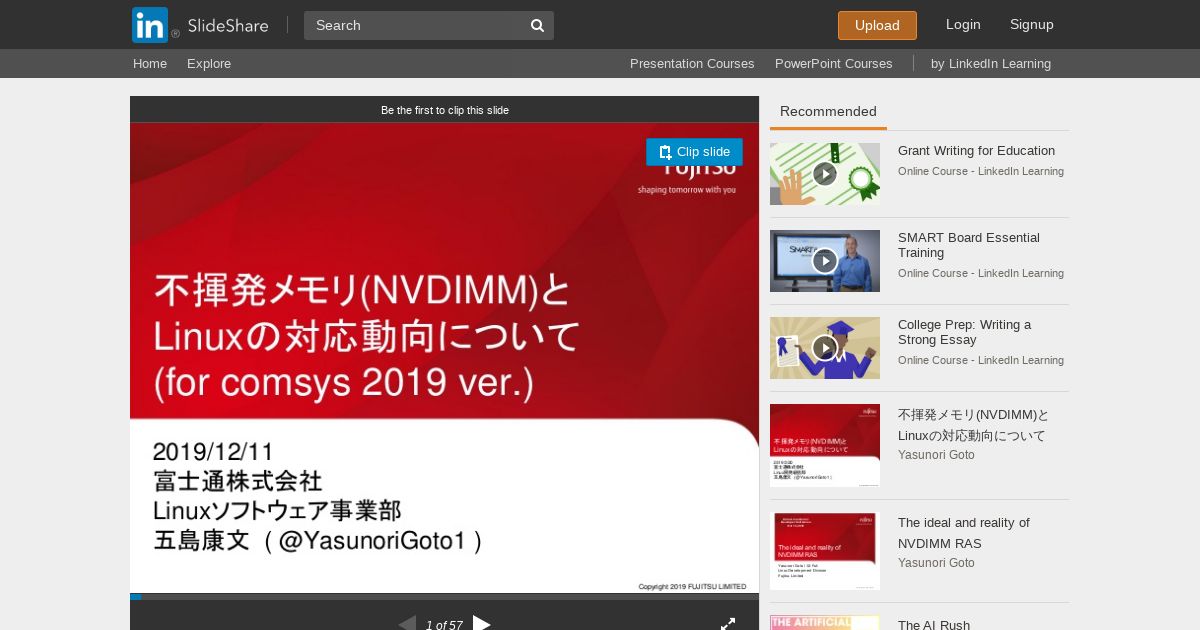Open the ideal and reality NVDIMM RAS thumbnail
Image resolution: width=1200 pixels, height=630 pixels.
coord(825,551)
